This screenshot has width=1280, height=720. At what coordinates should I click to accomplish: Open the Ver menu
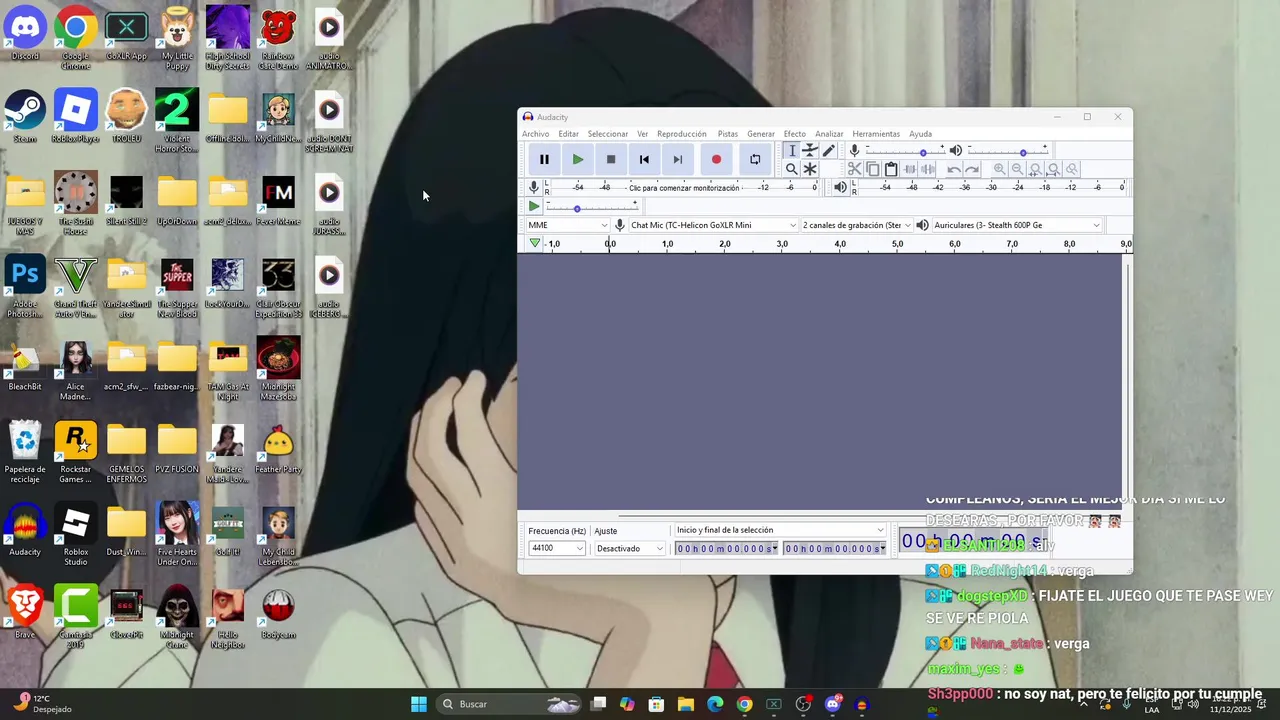[x=642, y=134]
